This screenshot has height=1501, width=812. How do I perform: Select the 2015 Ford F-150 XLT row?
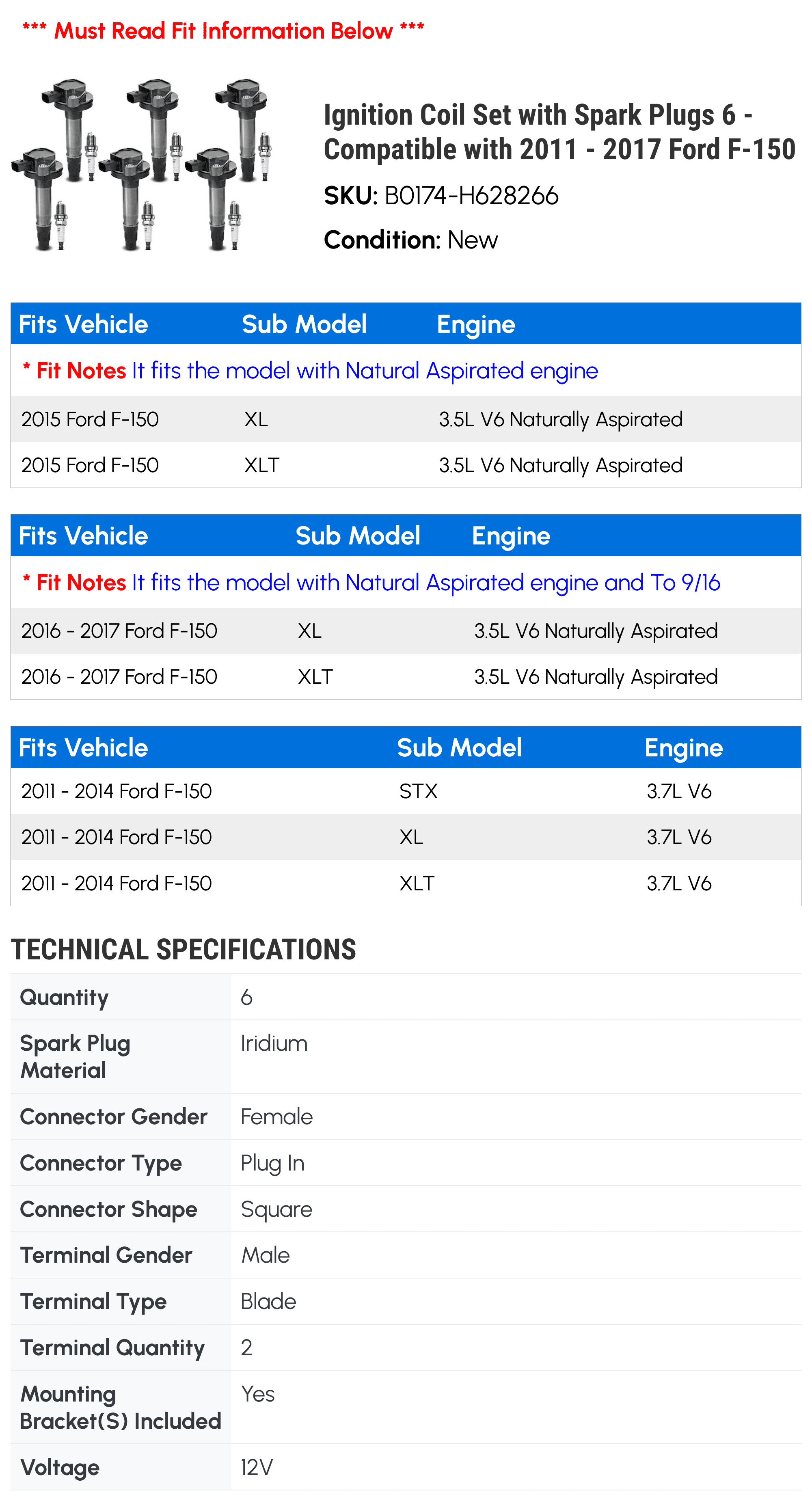(x=406, y=465)
